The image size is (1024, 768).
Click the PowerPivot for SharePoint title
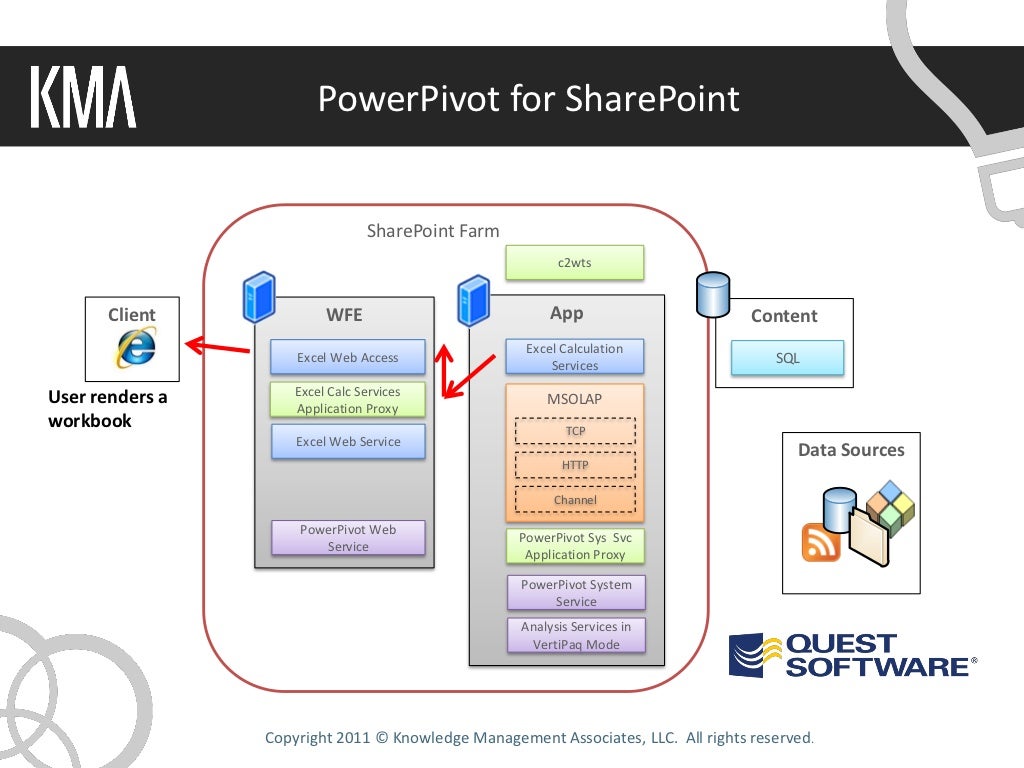[x=528, y=99]
